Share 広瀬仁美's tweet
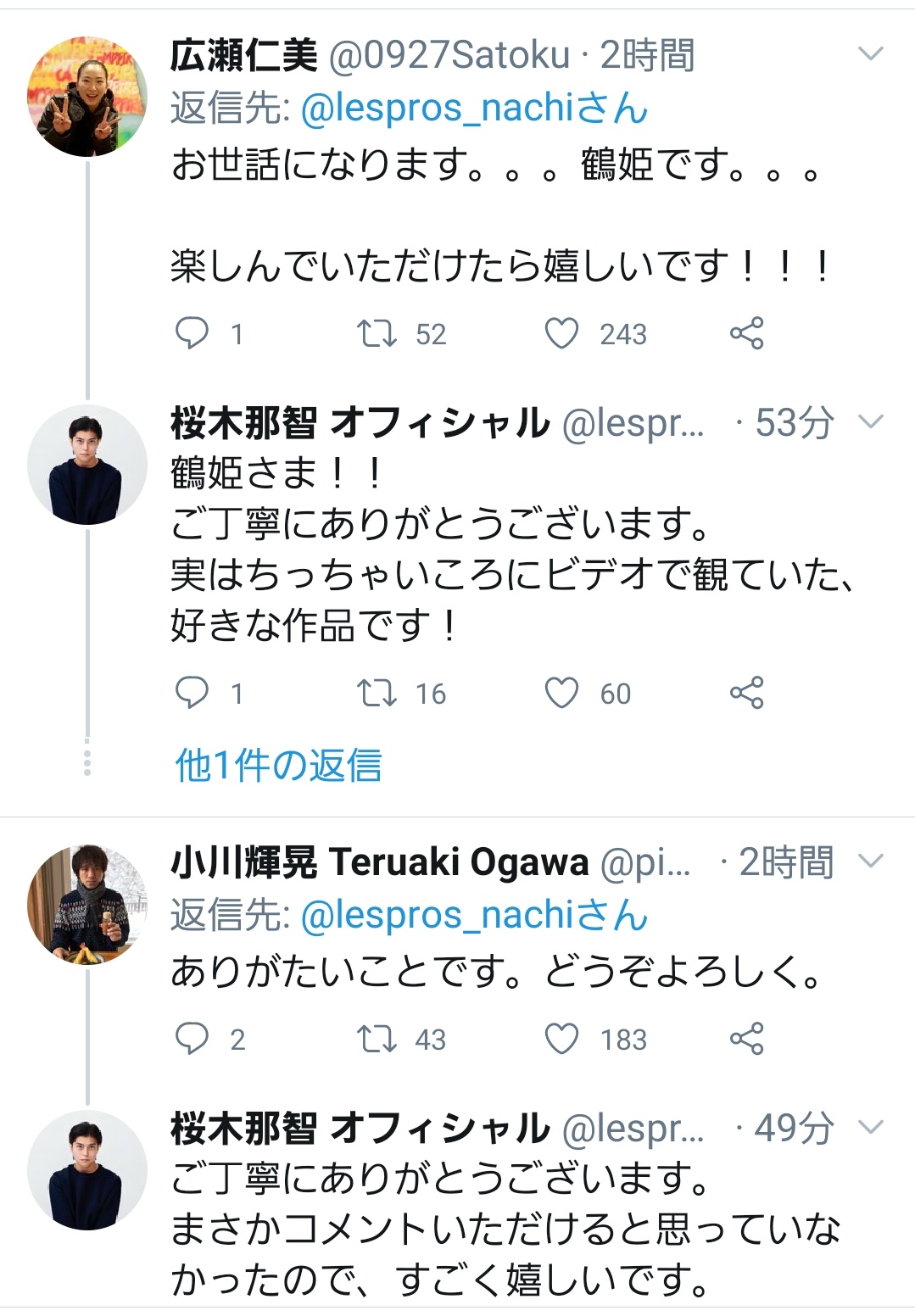The height and width of the screenshot is (1316, 915). [746, 333]
